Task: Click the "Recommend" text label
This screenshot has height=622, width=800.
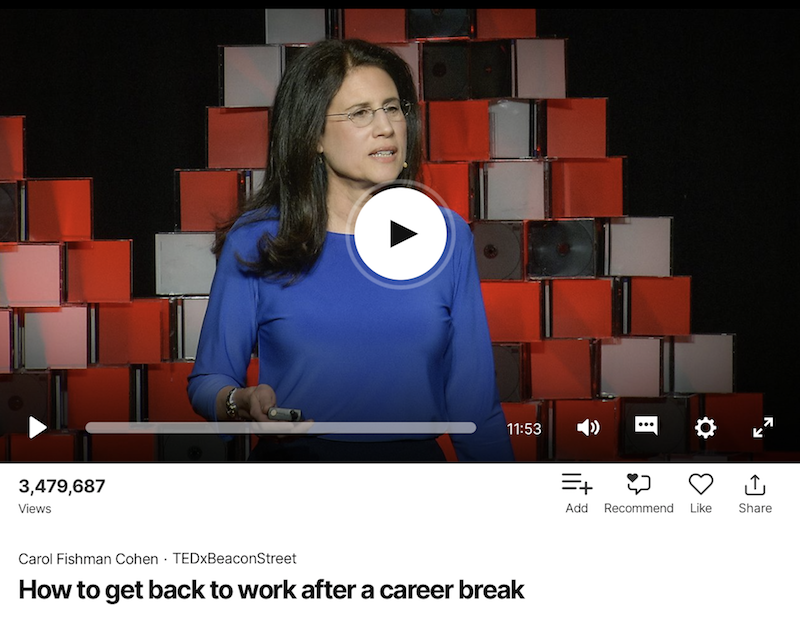Action: click(639, 508)
